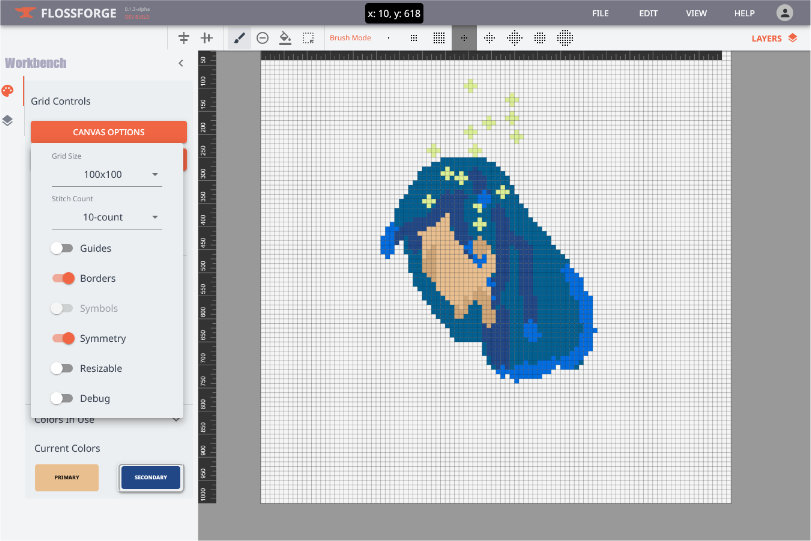The height and width of the screenshot is (541, 811).
Task: Toggle the Debug switch on
Action: coord(63,398)
